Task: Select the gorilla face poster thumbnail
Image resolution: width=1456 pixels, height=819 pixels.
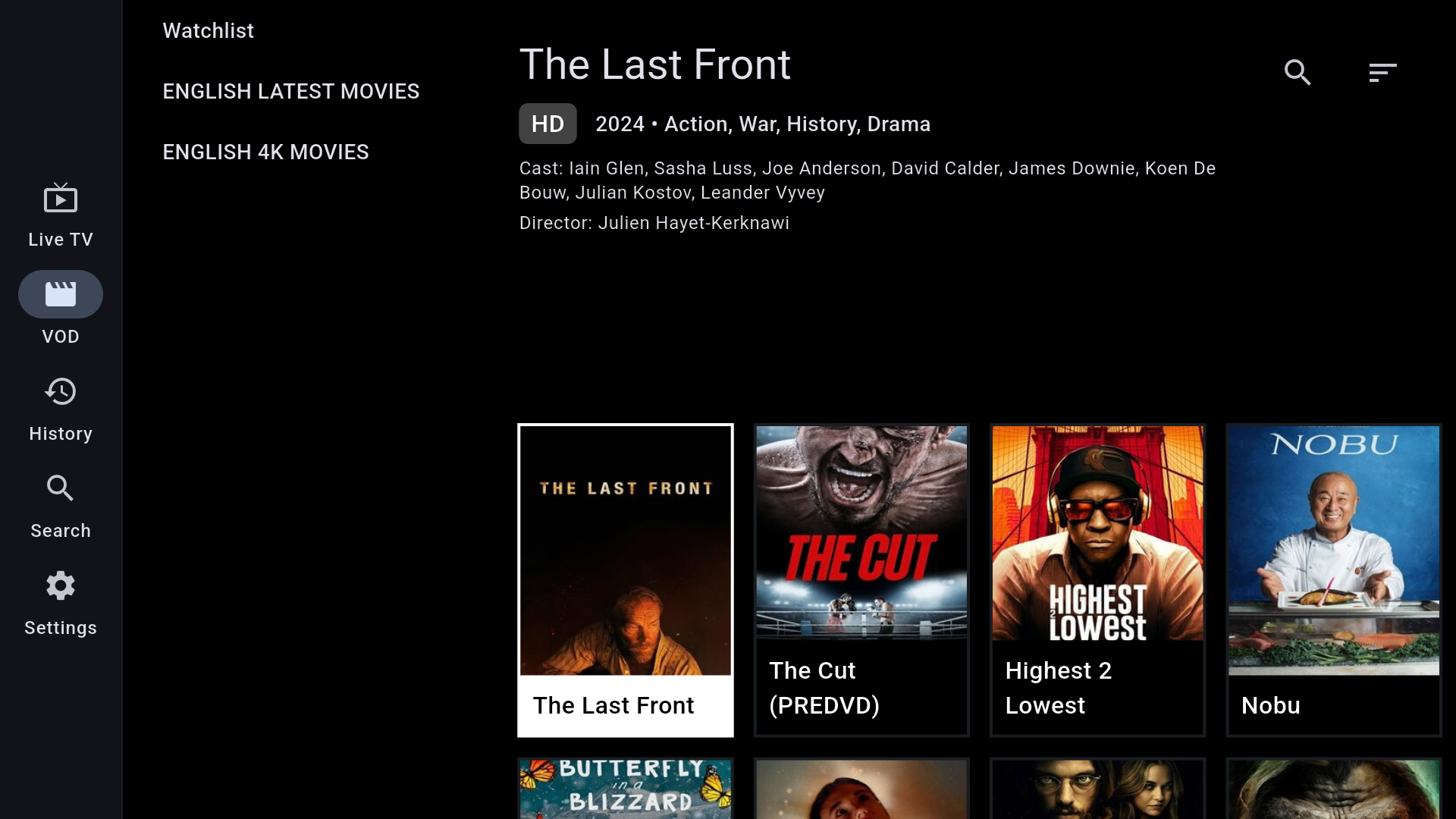Action: coord(1334,789)
